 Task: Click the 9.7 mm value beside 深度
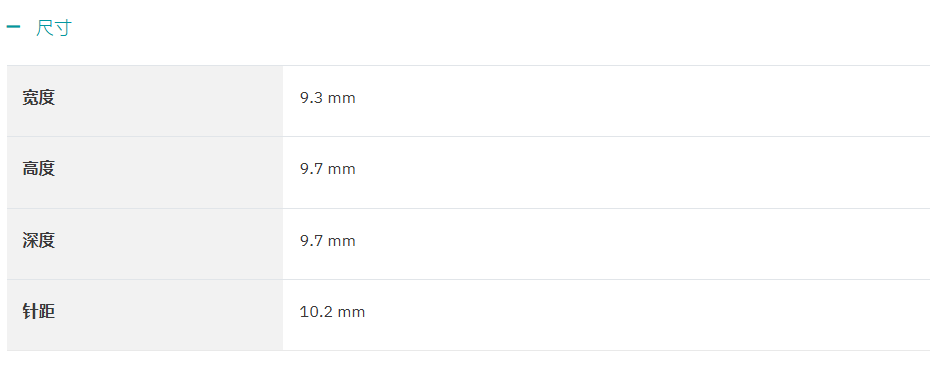click(x=328, y=241)
